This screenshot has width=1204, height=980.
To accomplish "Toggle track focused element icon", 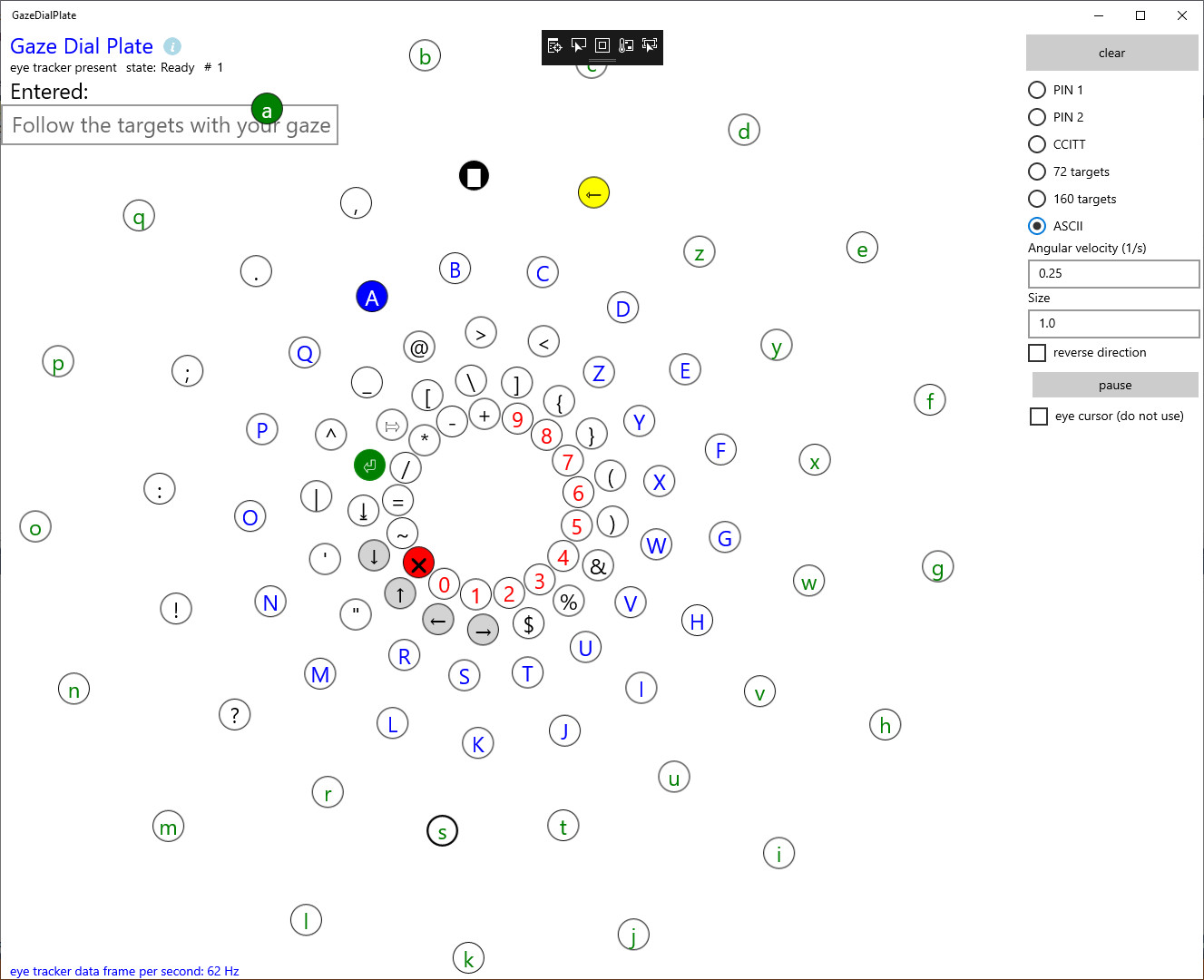I will pos(650,45).
